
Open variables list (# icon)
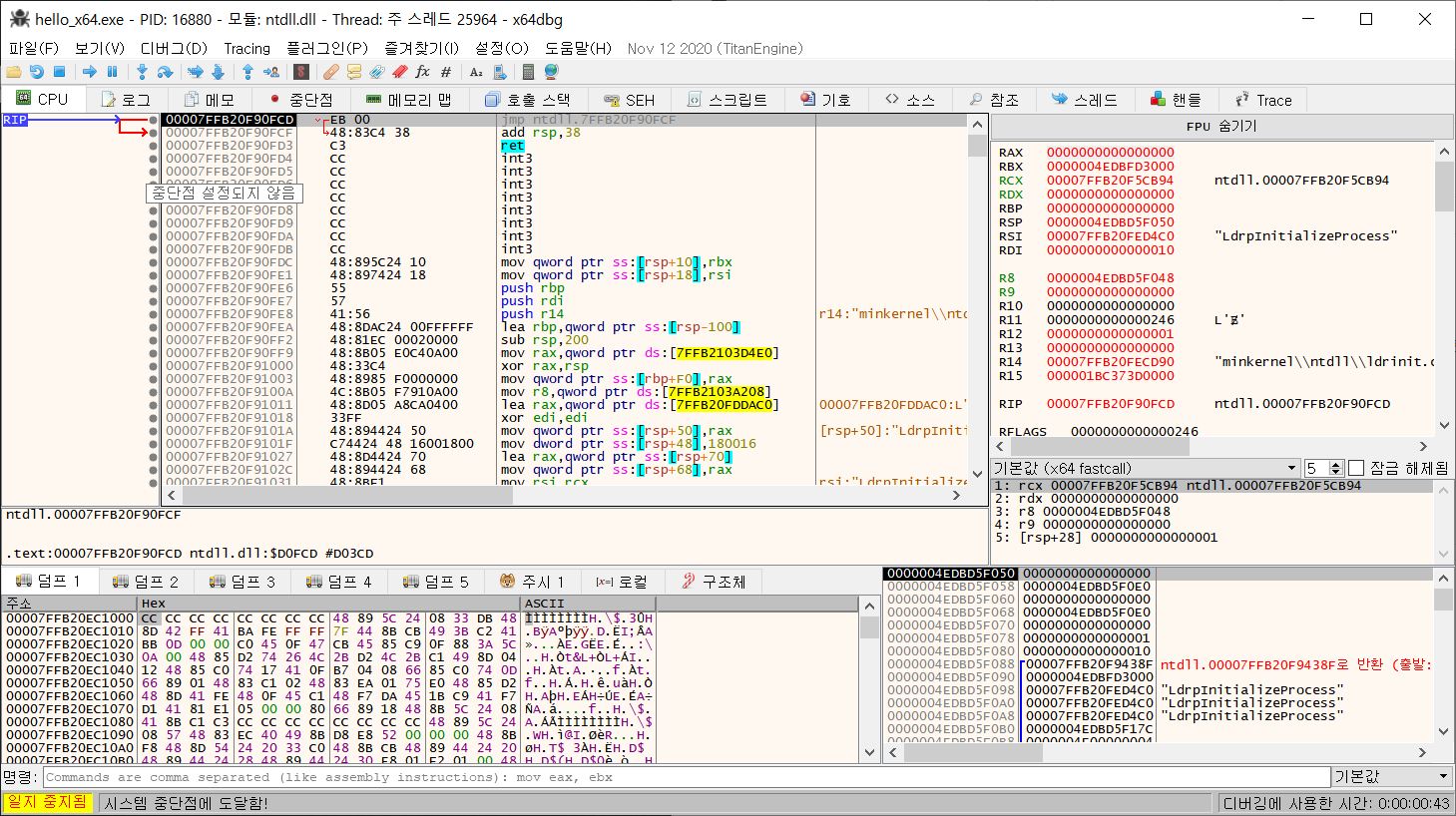[446, 72]
